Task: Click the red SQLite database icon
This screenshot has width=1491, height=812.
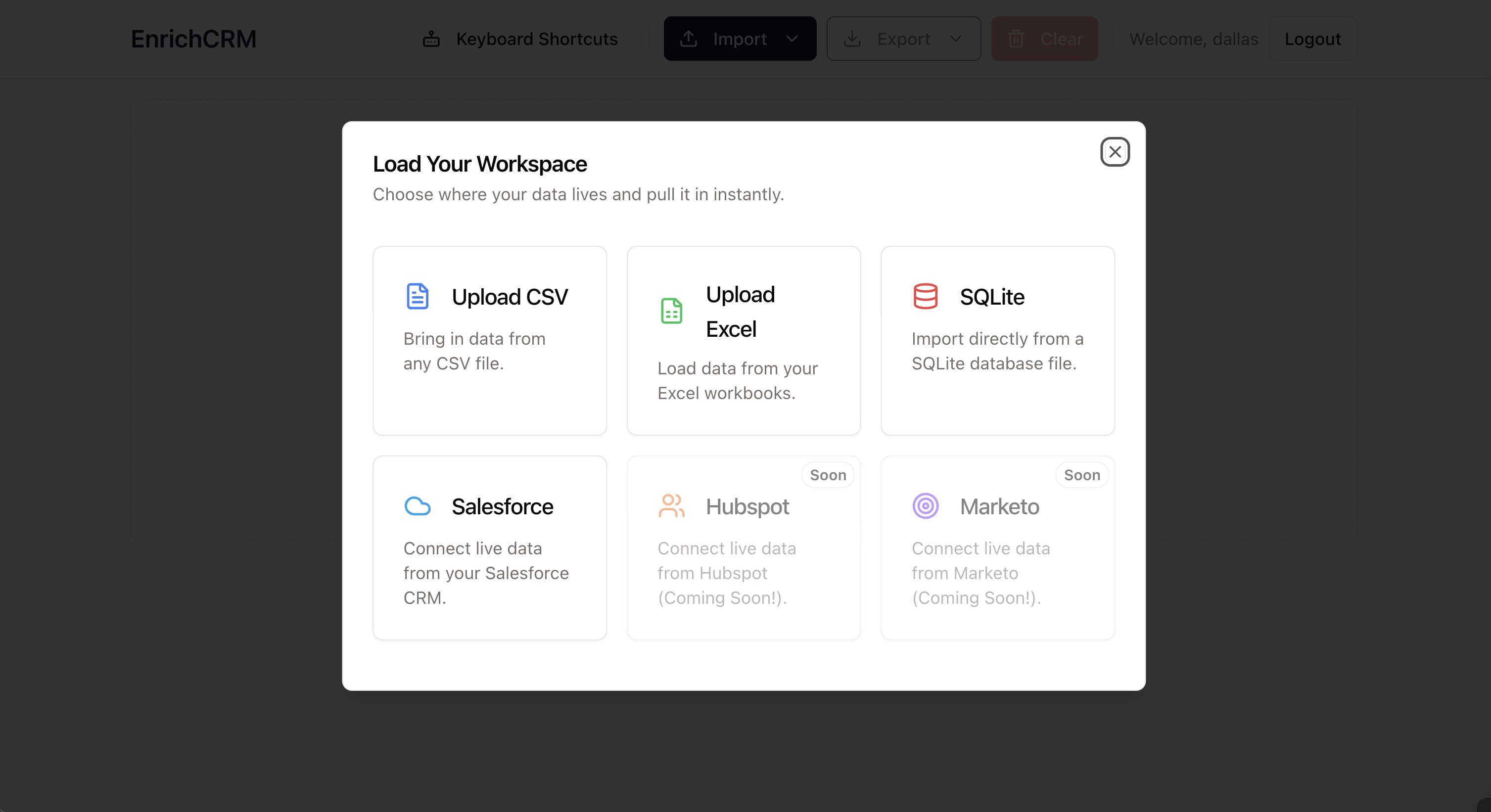Action: coord(925,296)
